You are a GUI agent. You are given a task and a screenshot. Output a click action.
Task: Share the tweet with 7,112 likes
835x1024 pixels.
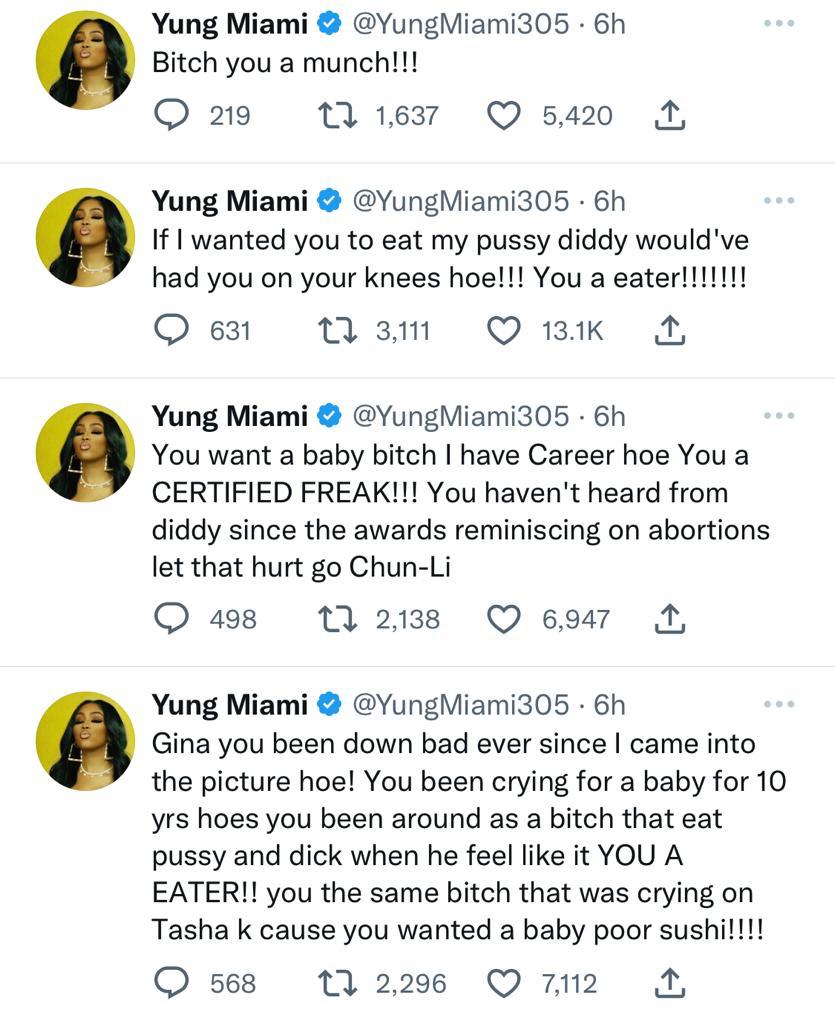[x=669, y=984]
